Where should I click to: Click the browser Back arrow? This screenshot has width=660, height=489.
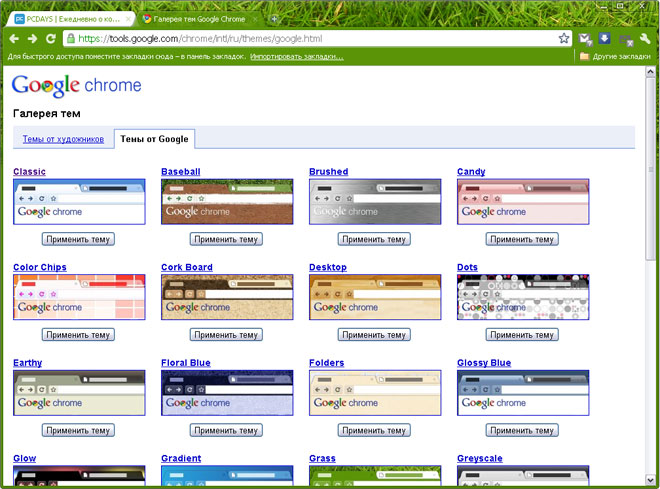point(14,39)
